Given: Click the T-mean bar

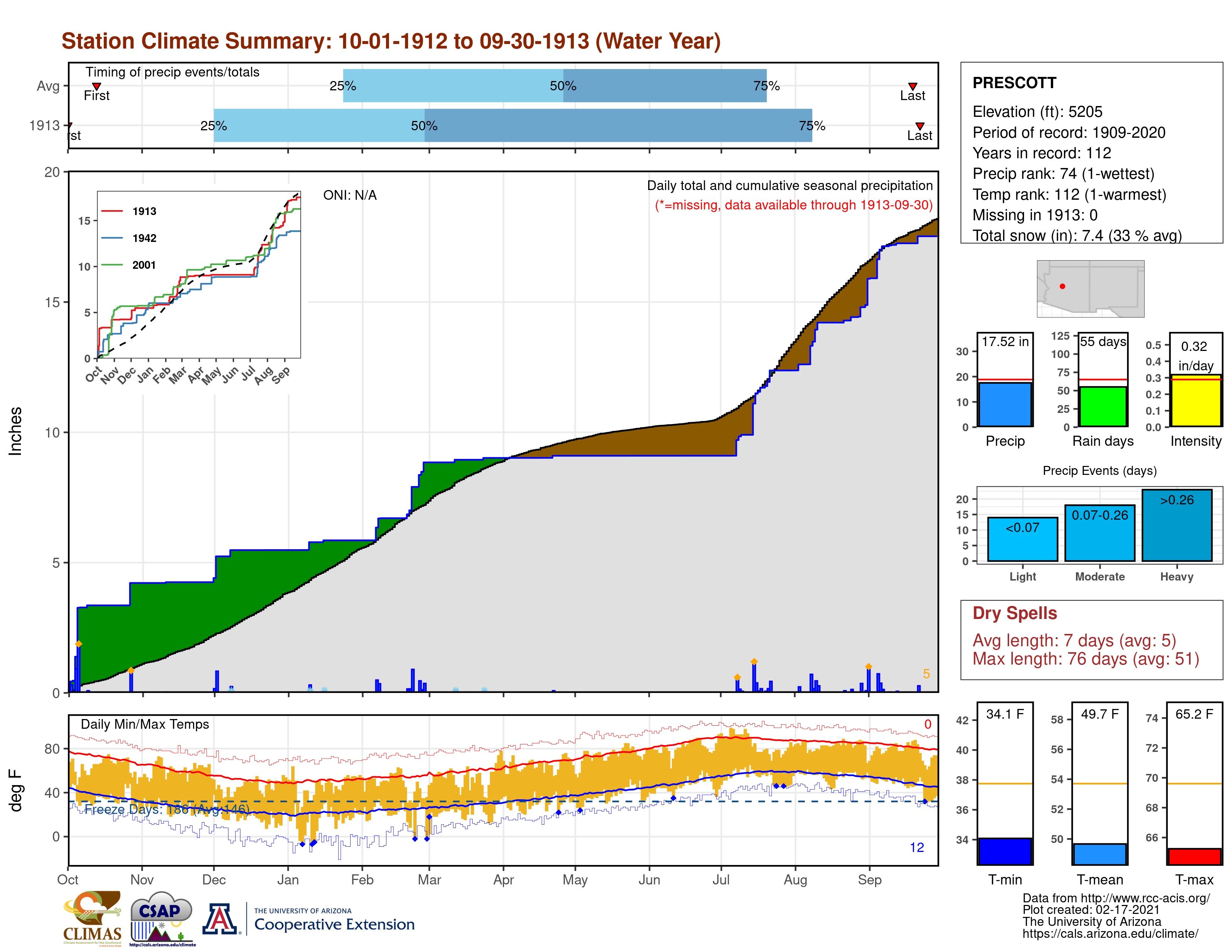Looking at the screenshot, I should point(1099,855).
